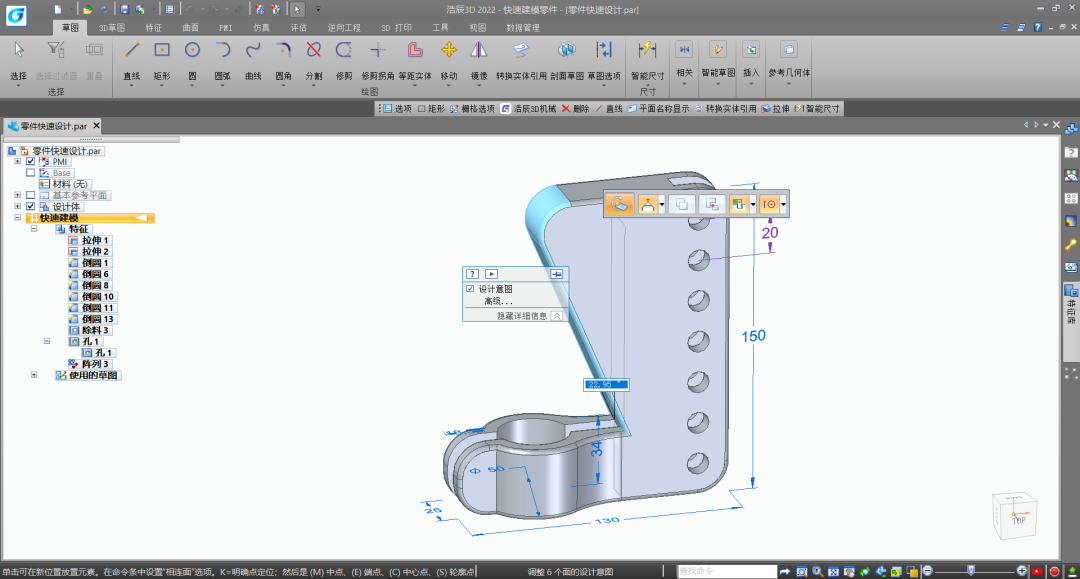Click the 查找命令 search field
The width and height of the screenshot is (1080, 579).
click(x=725, y=571)
